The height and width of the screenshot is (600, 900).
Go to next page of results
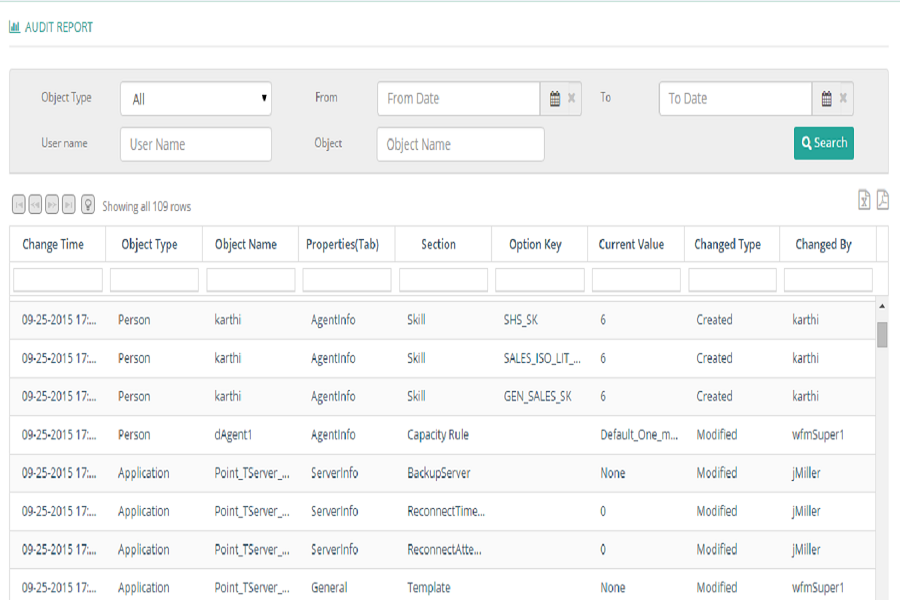coord(52,205)
